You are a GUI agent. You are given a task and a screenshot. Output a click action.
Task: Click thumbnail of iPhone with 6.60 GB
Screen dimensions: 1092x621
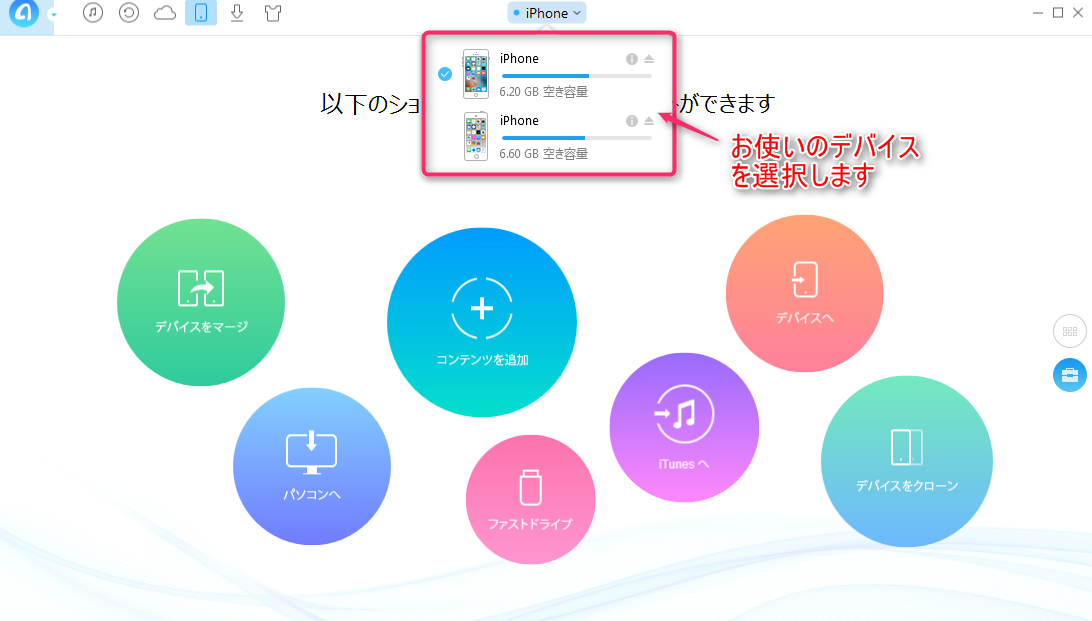pos(476,136)
